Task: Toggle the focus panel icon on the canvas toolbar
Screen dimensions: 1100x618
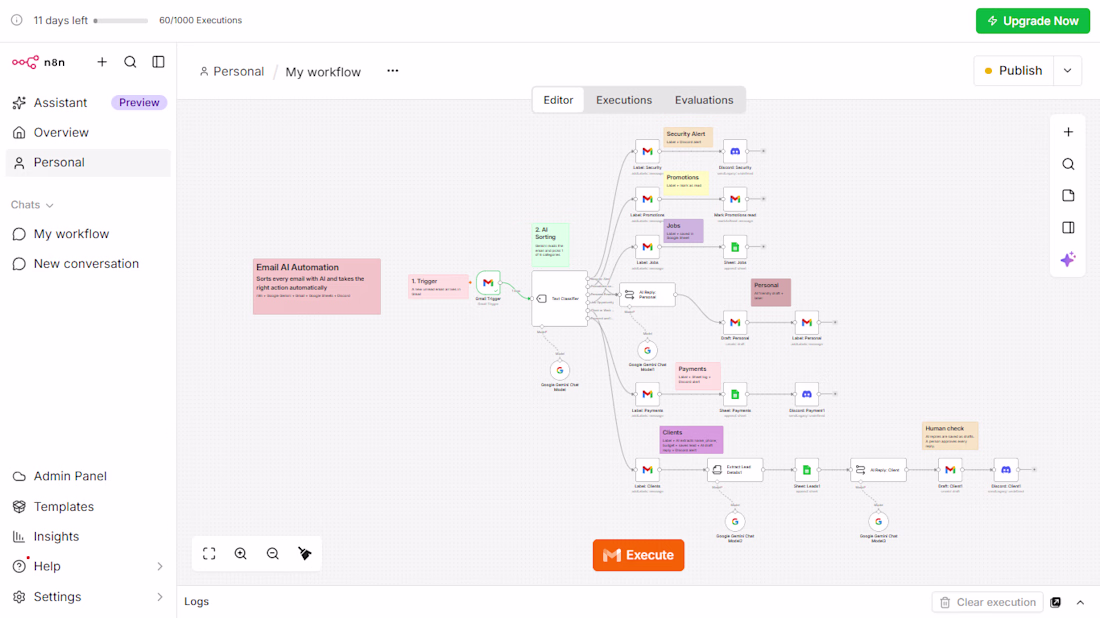Action: point(1068,227)
